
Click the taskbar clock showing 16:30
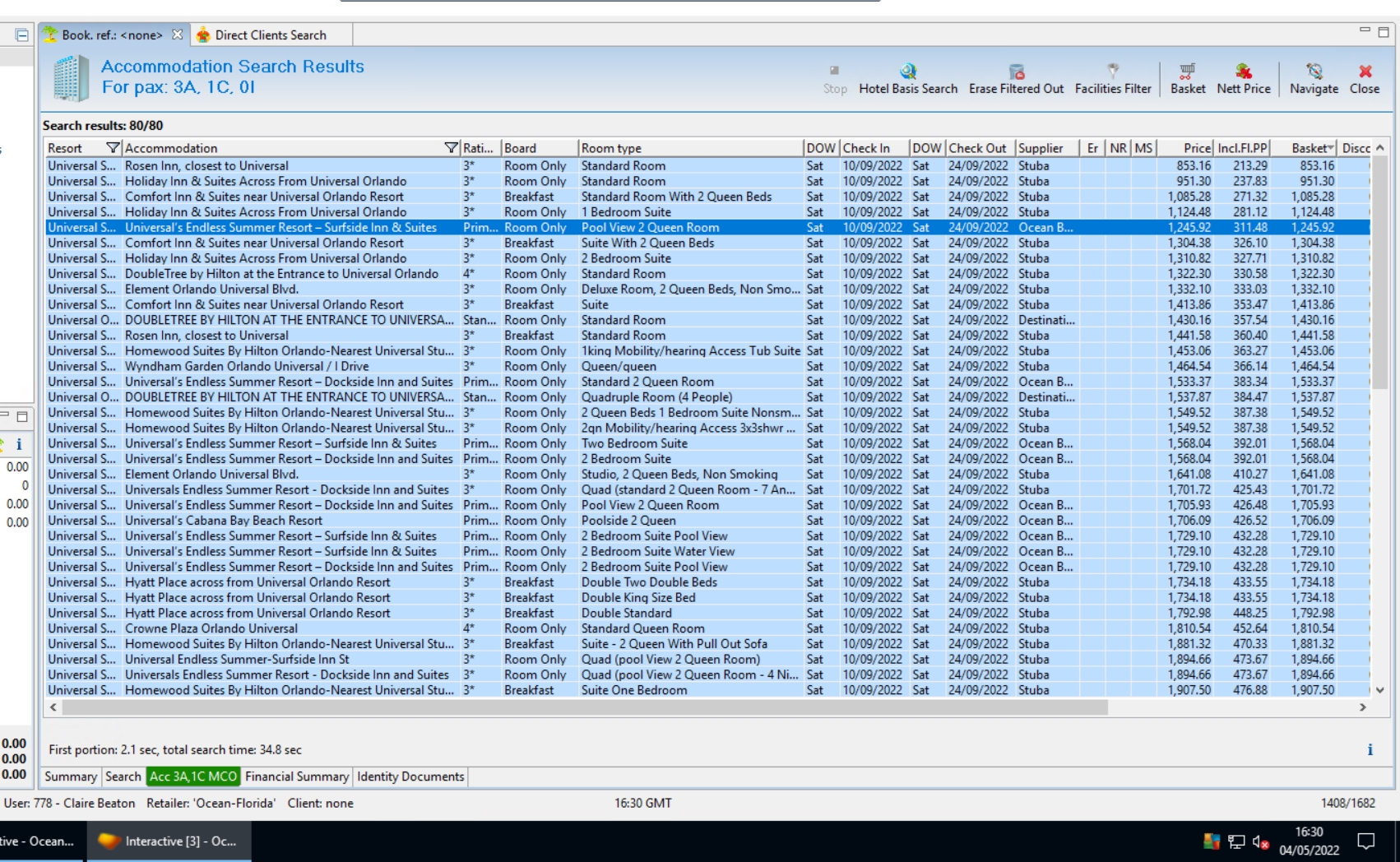[1309, 841]
